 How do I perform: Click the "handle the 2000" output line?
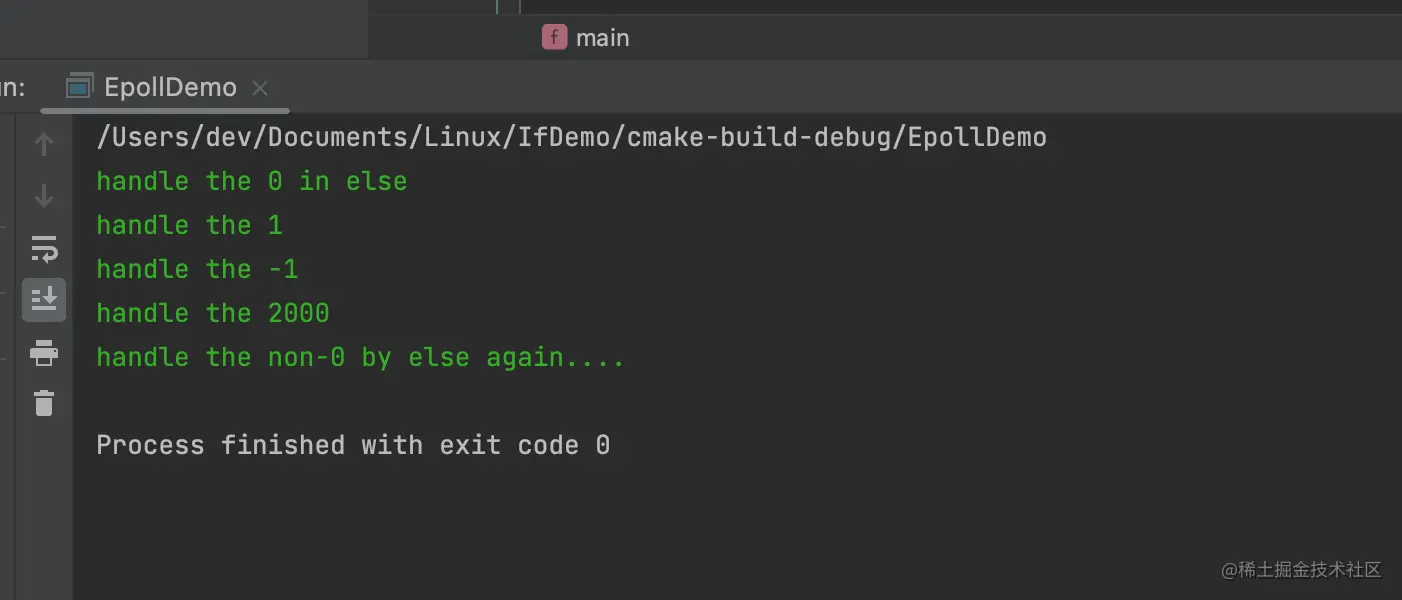[x=213, y=313]
